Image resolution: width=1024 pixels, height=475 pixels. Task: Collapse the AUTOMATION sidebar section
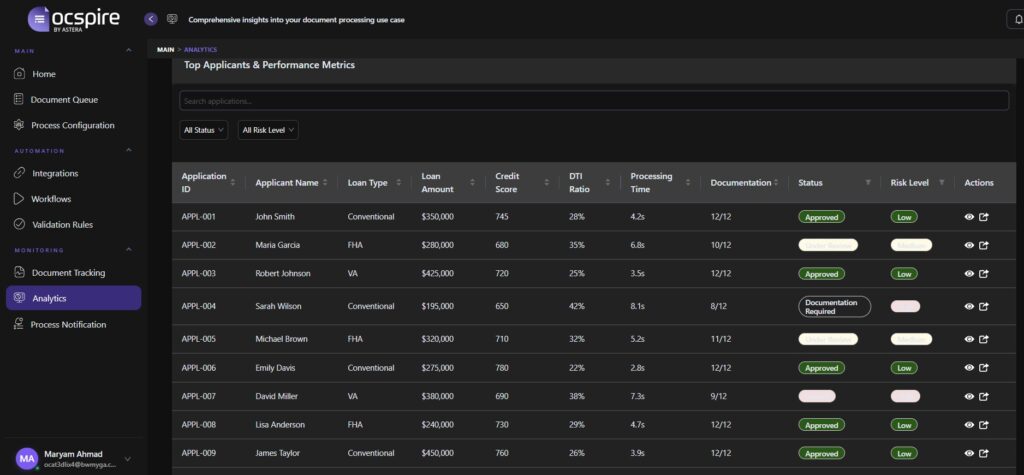(x=129, y=150)
